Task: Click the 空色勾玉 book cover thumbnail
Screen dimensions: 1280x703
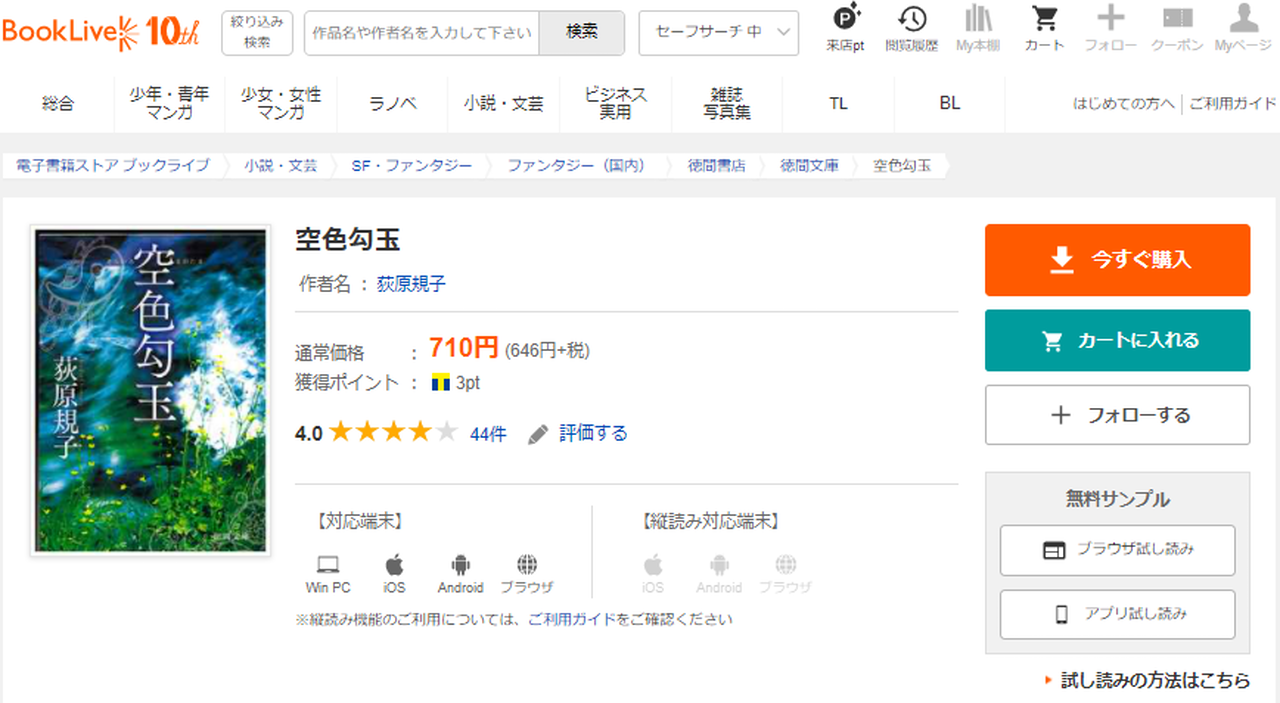Action: [151, 391]
